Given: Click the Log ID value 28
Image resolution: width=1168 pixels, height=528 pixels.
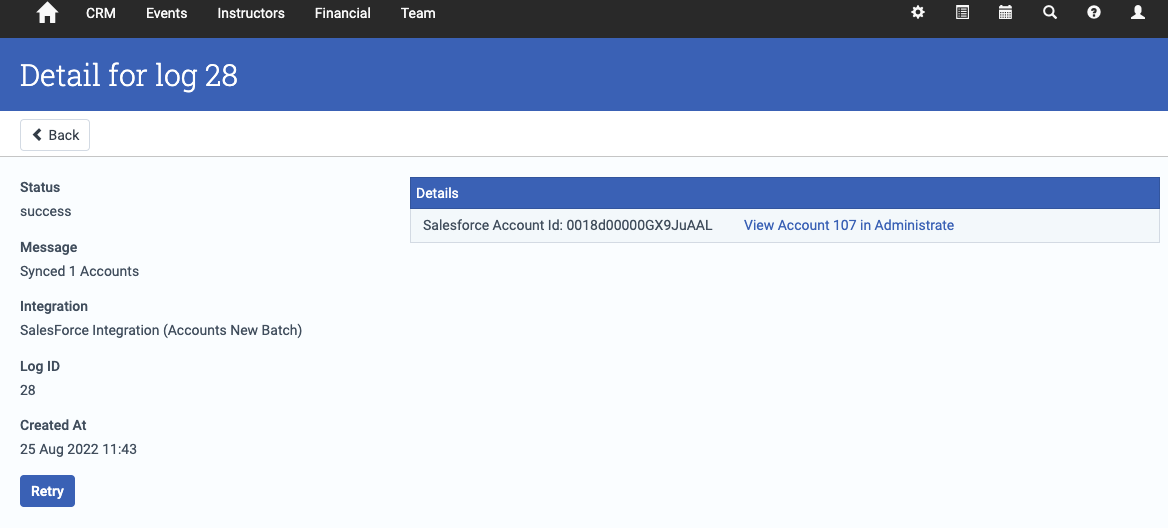Looking at the screenshot, I should (x=28, y=390).
